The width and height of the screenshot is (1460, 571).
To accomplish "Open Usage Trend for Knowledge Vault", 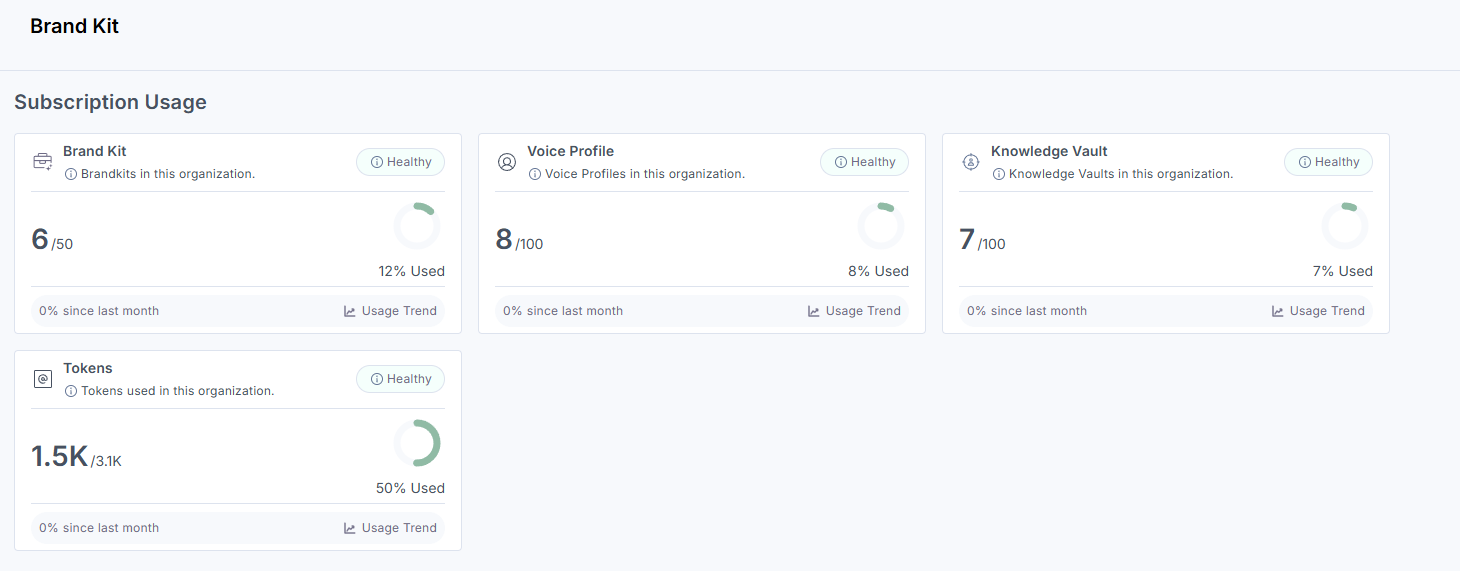I will pos(1319,311).
